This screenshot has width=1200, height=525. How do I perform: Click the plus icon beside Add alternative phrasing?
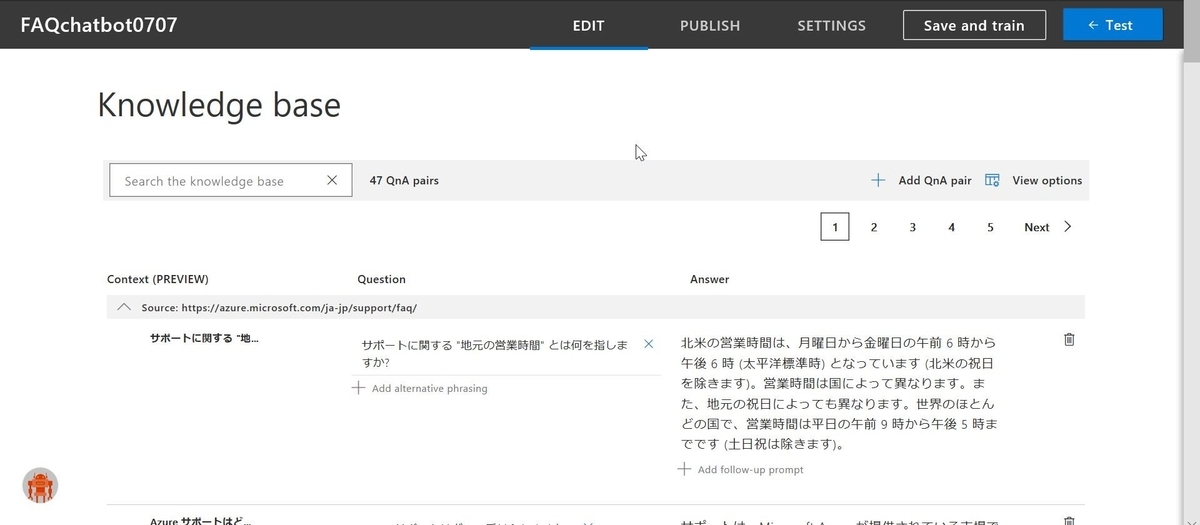click(358, 388)
